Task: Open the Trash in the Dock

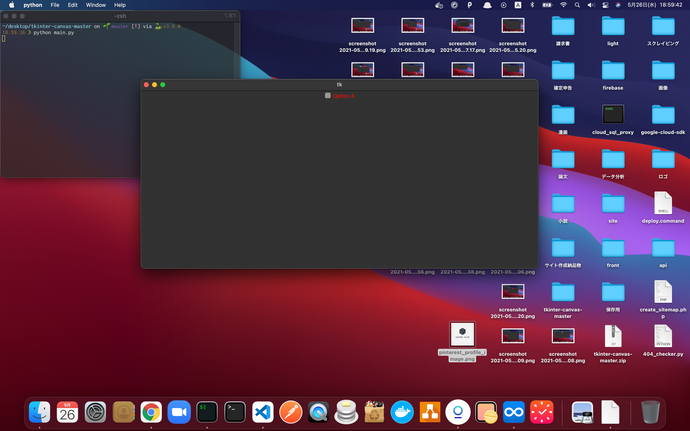Action: point(650,412)
